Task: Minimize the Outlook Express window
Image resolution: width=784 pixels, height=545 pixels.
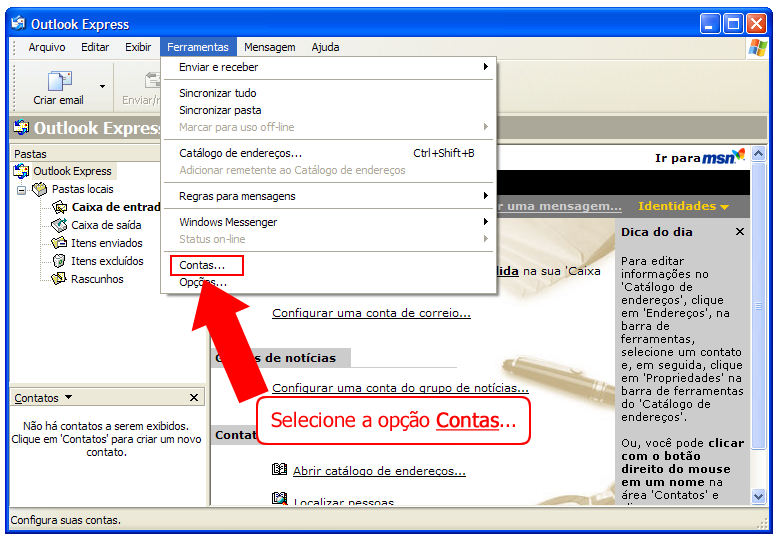Action: [x=710, y=24]
